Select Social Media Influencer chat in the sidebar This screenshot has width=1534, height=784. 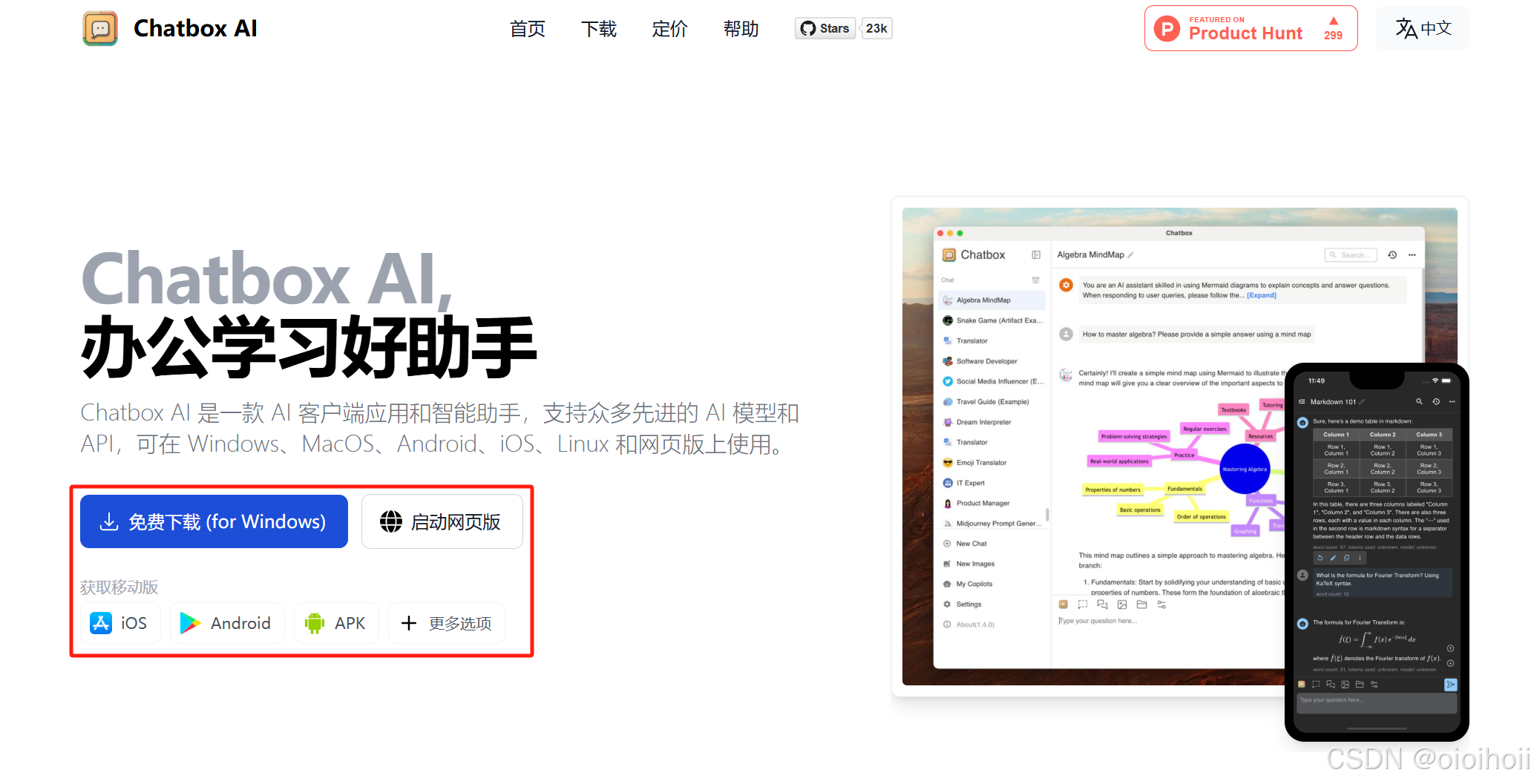(x=991, y=381)
